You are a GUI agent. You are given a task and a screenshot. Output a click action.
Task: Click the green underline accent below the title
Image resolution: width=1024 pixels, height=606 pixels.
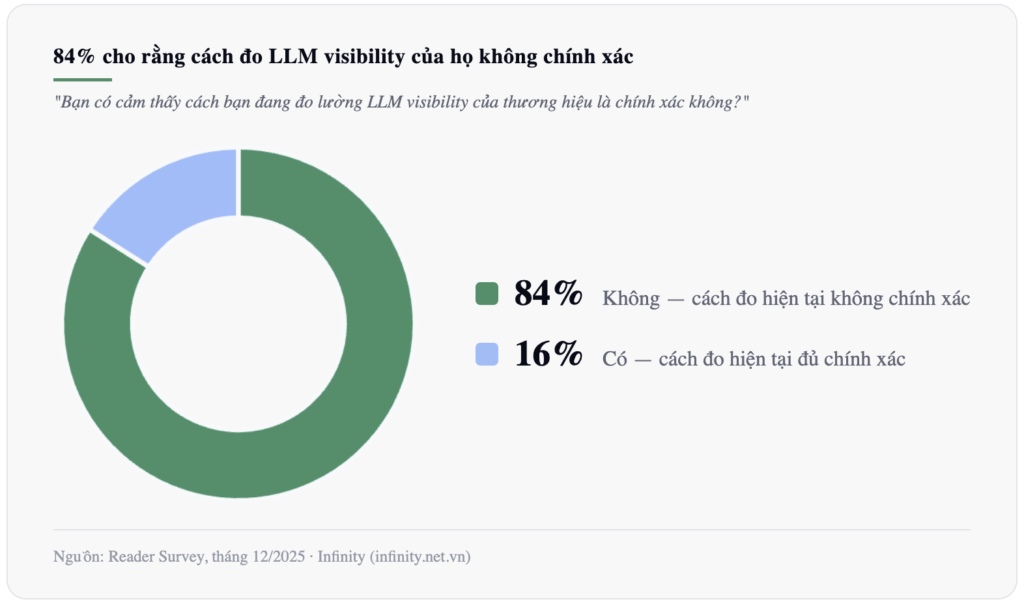tap(82, 80)
